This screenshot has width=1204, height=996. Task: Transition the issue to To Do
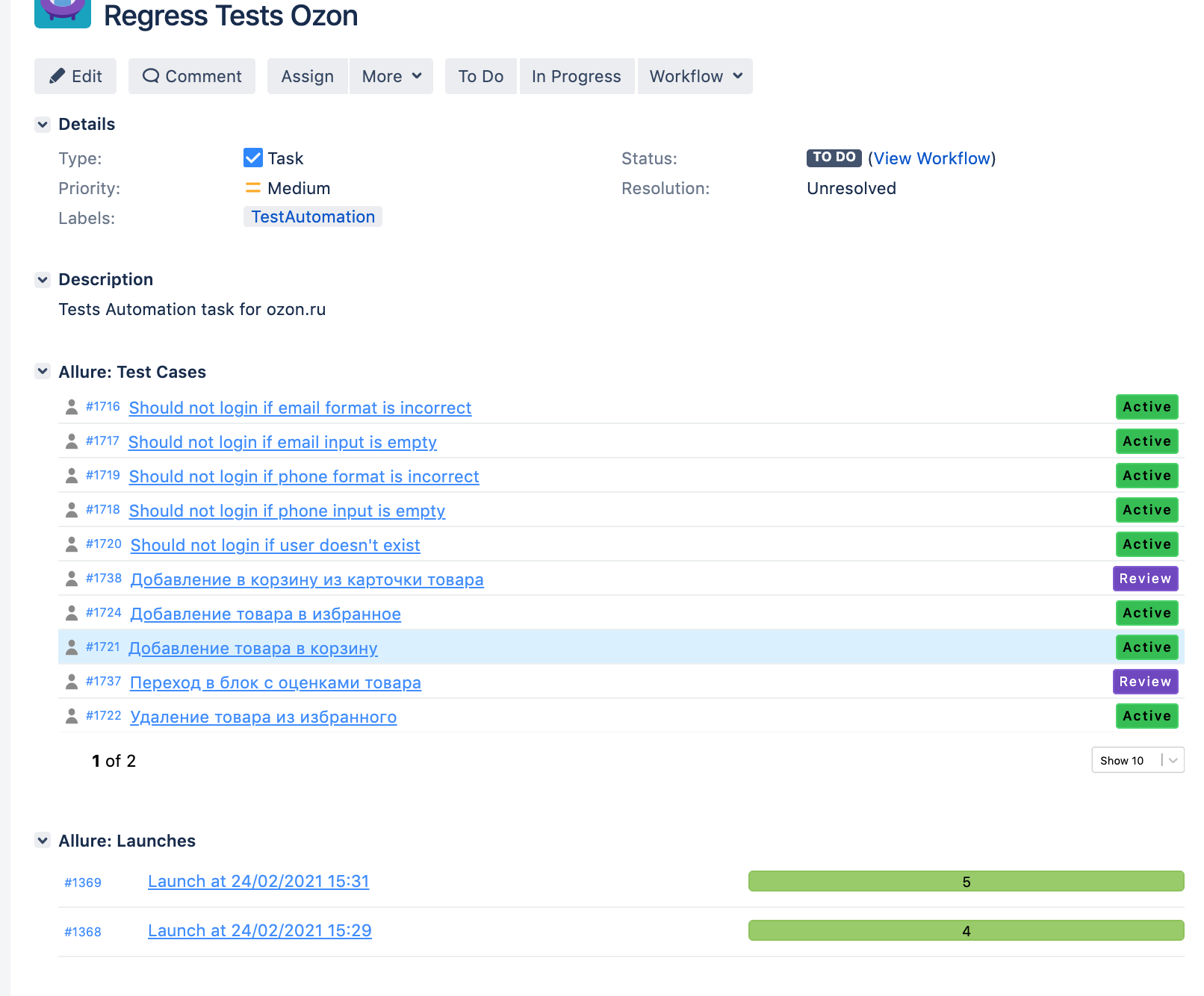click(481, 76)
